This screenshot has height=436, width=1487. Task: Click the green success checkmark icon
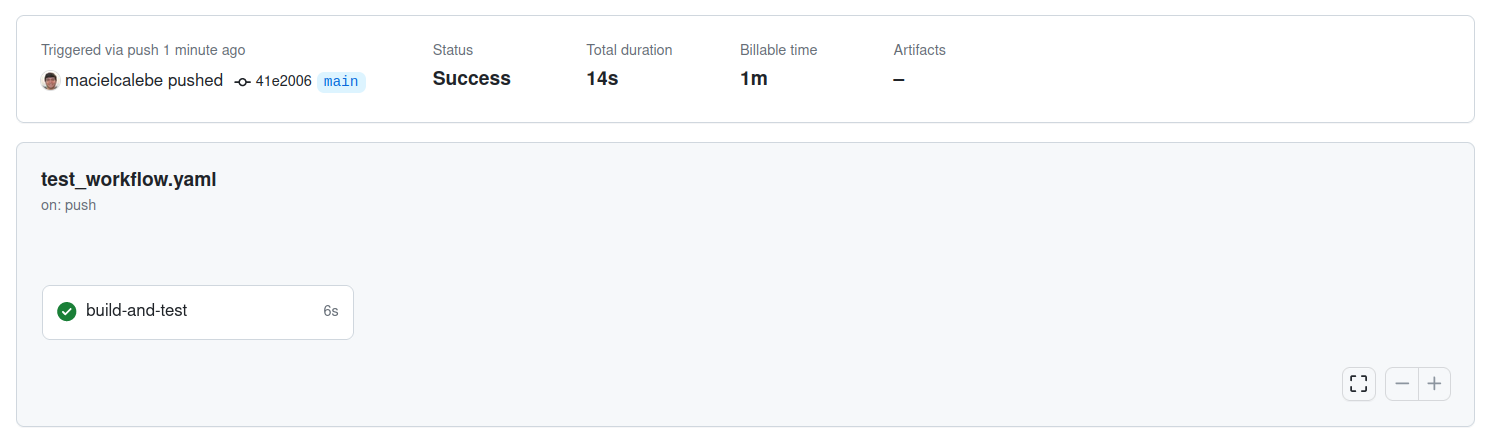[67, 311]
